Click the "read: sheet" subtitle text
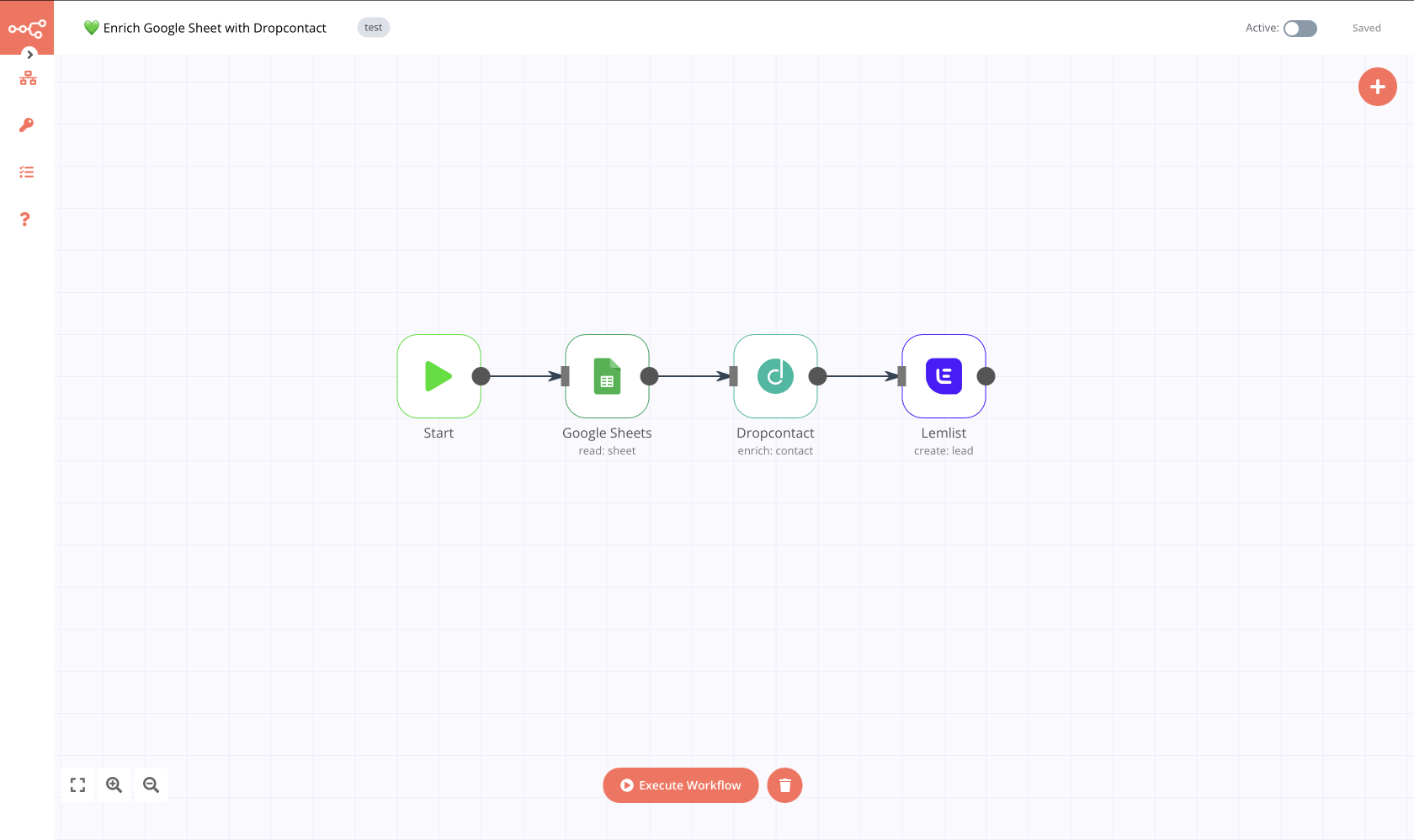This screenshot has height=840, width=1414. 607,451
